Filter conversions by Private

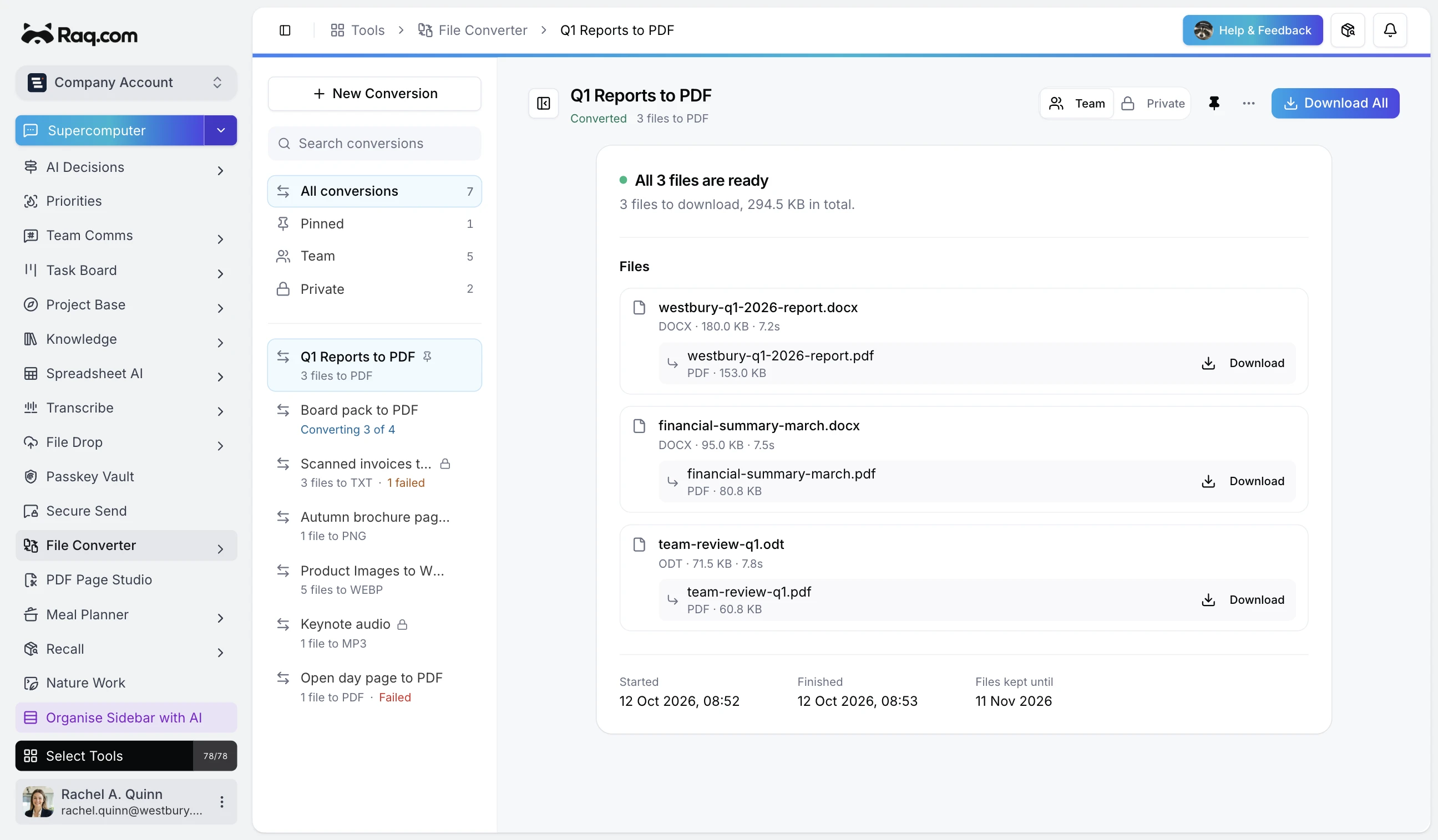(x=374, y=289)
